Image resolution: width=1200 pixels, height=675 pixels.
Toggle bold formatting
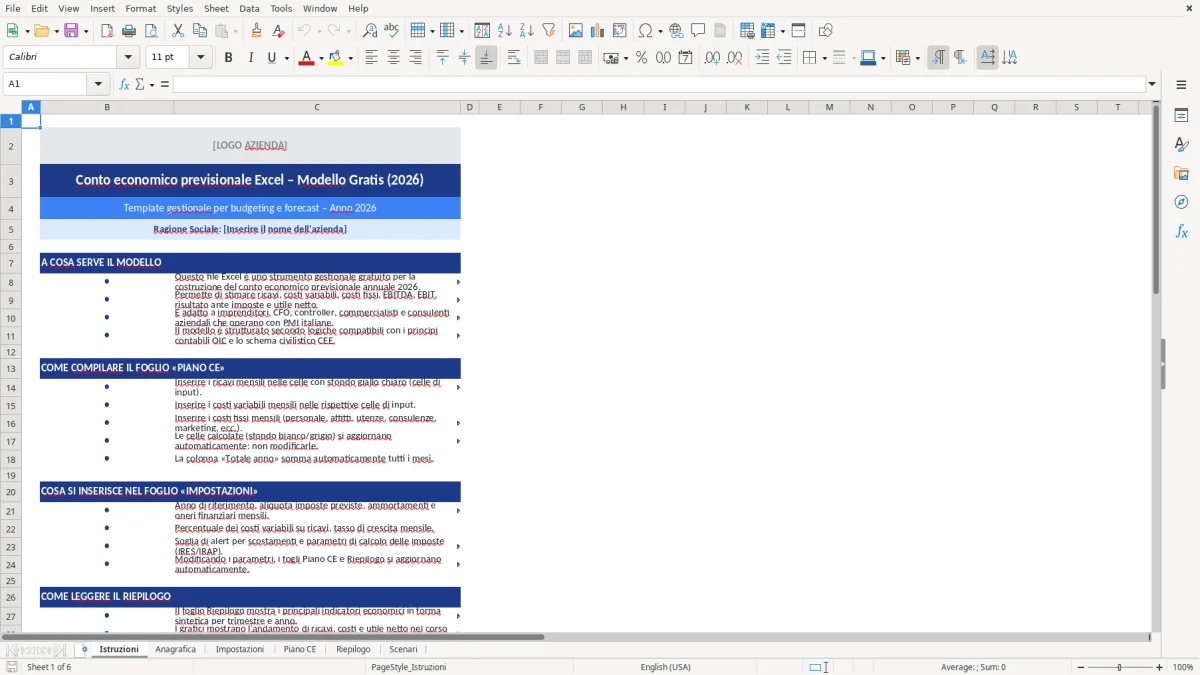[x=228, y=58]
